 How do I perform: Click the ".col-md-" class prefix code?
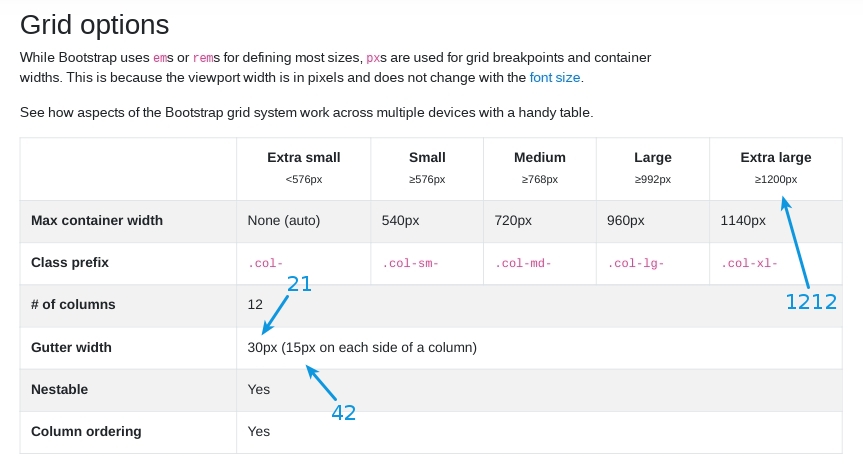click(x=523, y=264)
